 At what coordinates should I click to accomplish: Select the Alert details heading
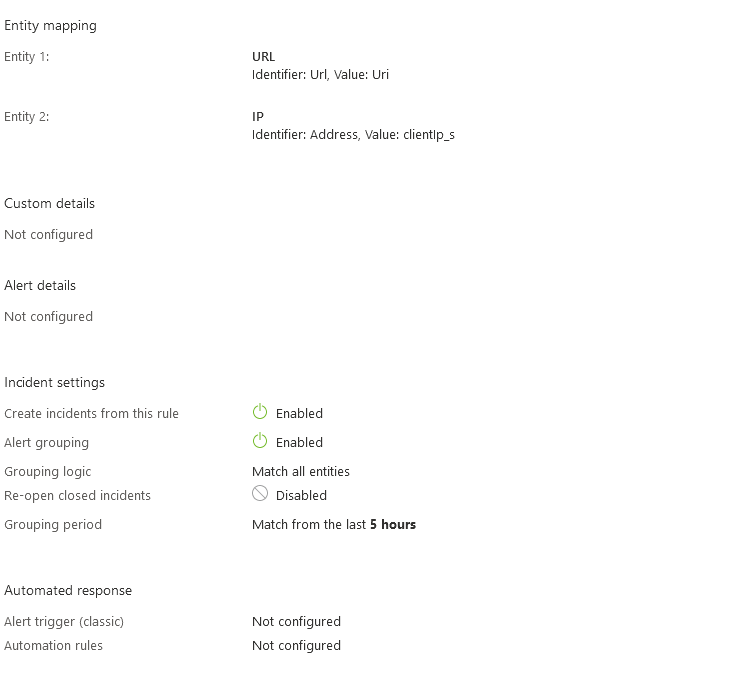[40, 286]
